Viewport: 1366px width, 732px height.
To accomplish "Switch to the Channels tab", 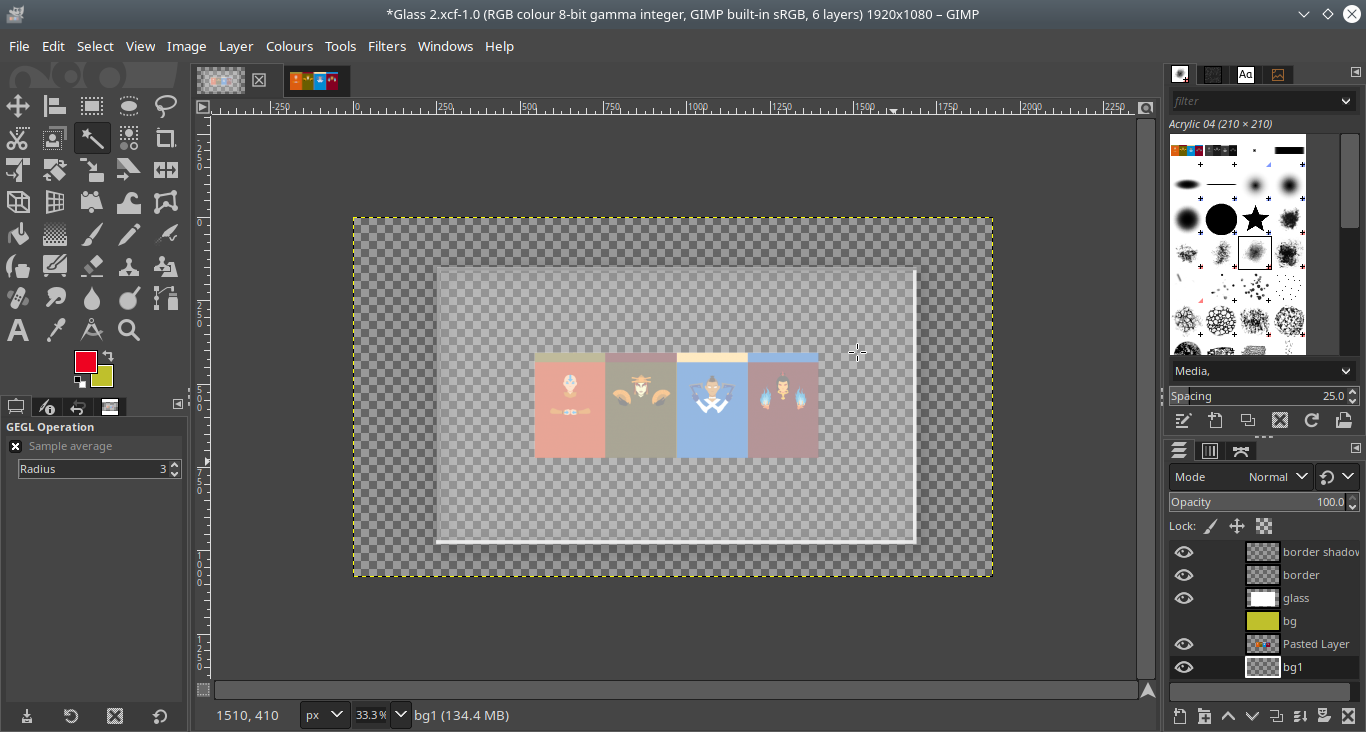I will (1210, 451).
